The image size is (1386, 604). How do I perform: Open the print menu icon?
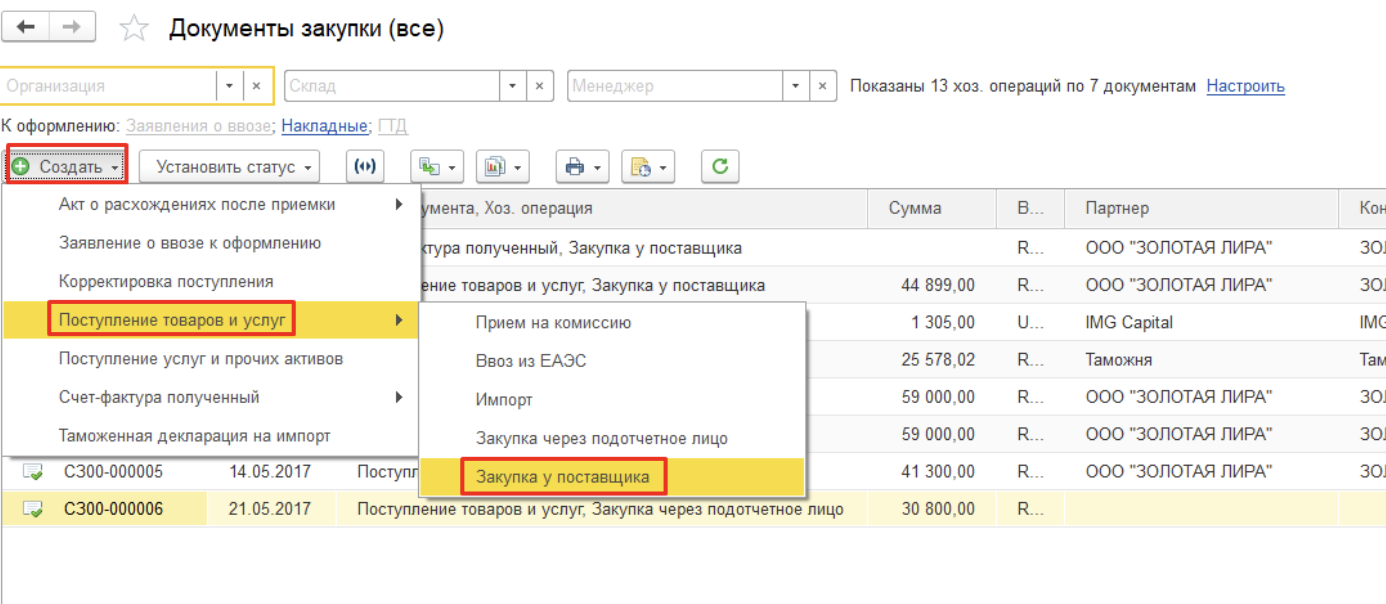pos(584,167)
